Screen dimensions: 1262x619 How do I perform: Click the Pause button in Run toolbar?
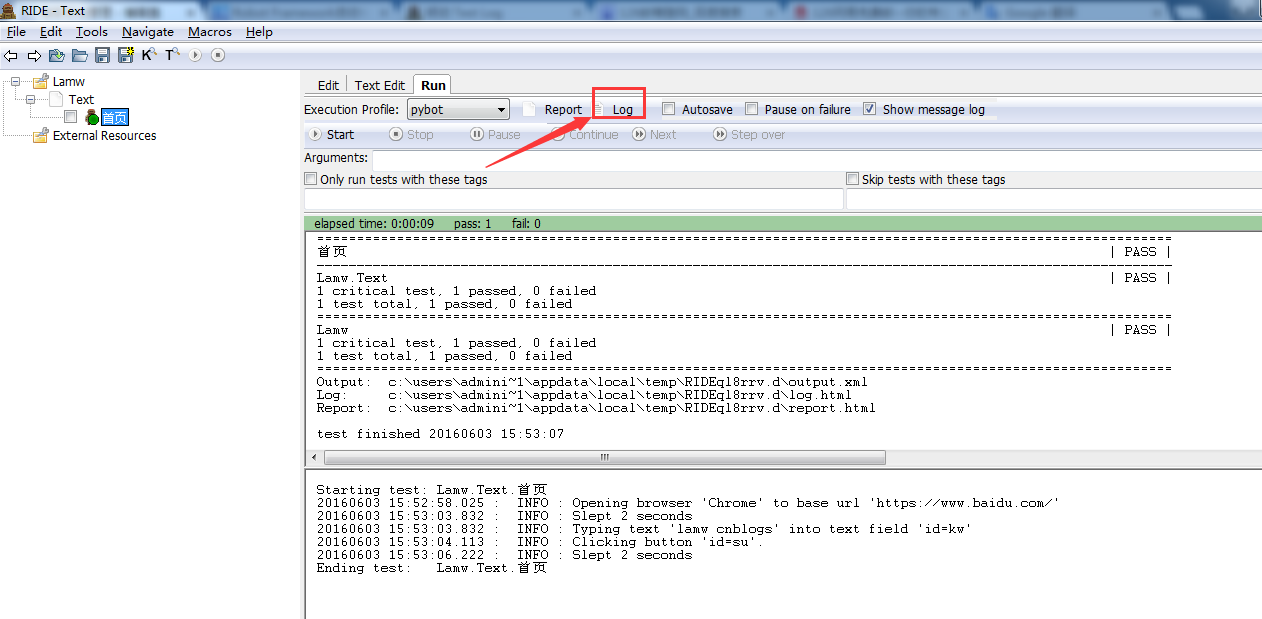click(x=496, y=135)
